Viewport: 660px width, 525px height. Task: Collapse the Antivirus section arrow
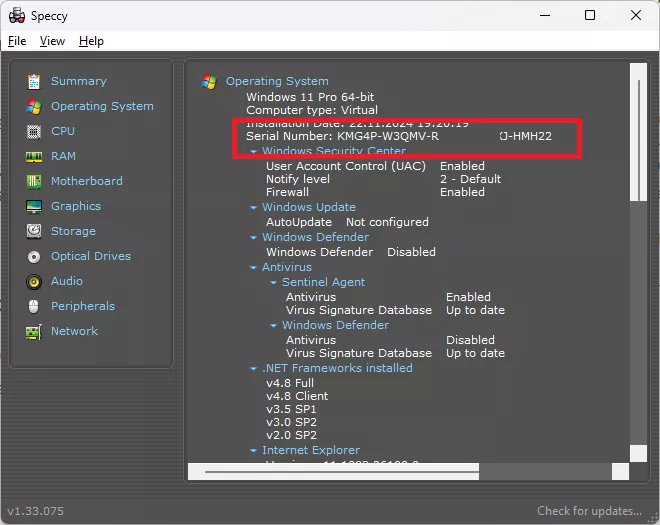coord(254,268)
